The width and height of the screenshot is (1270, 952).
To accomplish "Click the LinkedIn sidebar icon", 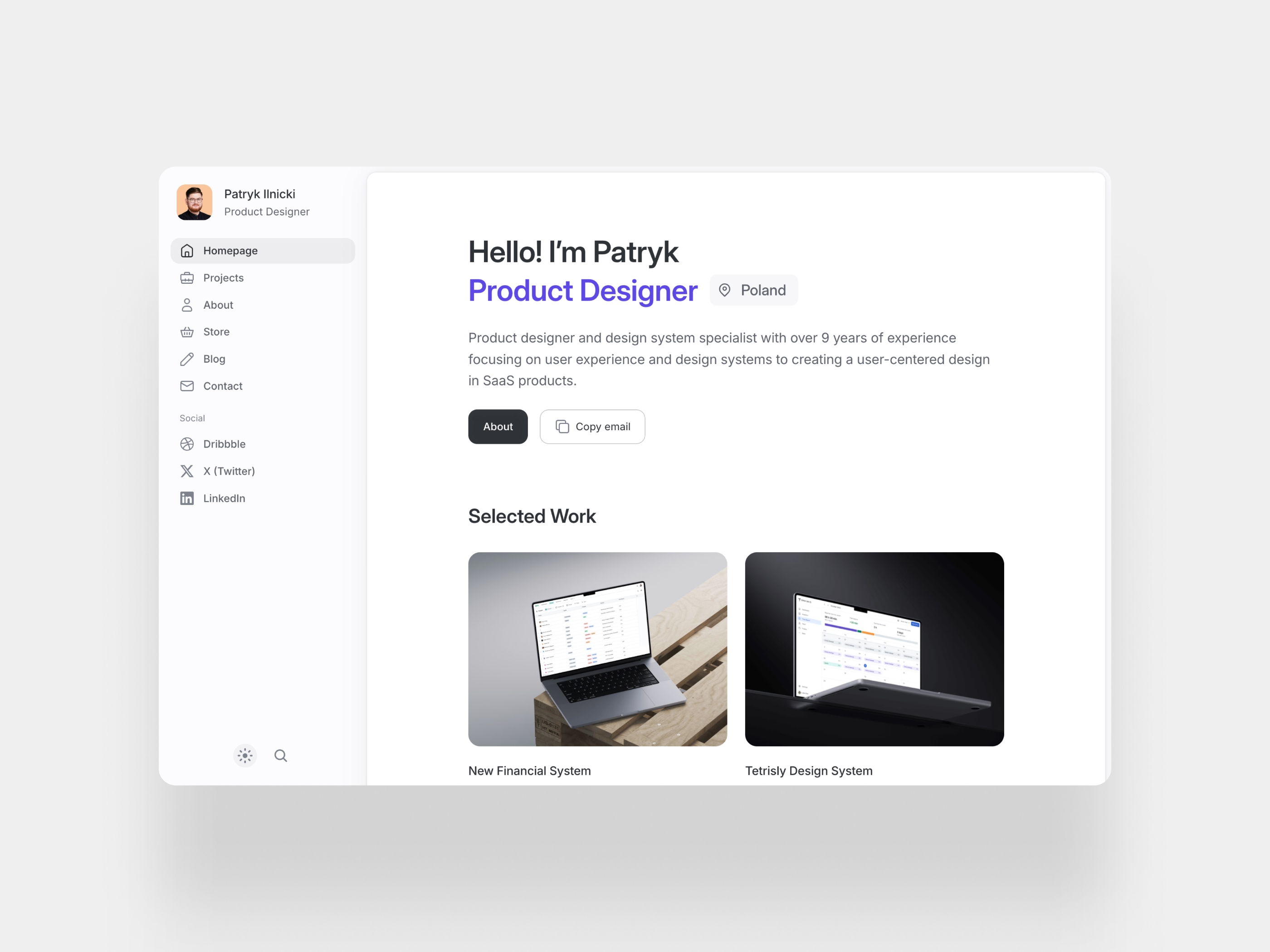I will point(187,497).
